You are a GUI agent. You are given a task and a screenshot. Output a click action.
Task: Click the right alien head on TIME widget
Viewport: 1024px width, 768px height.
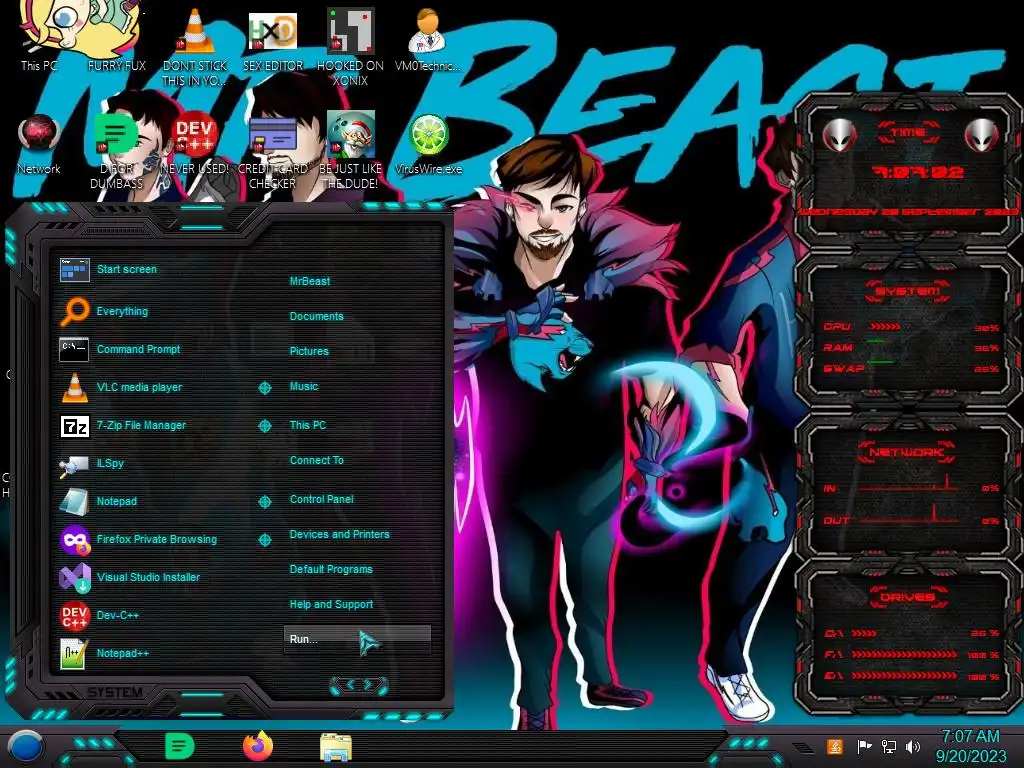tap(981, 135)
